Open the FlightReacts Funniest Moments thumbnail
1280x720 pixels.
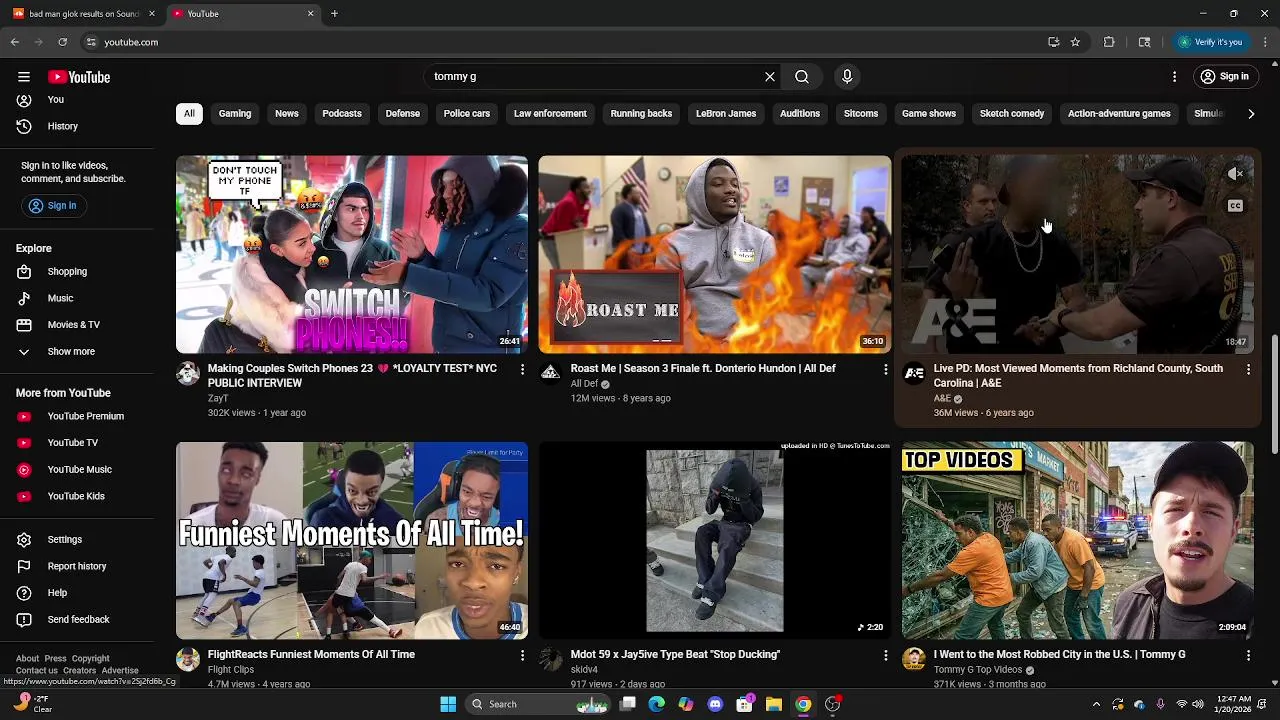(x=352, y=541)
